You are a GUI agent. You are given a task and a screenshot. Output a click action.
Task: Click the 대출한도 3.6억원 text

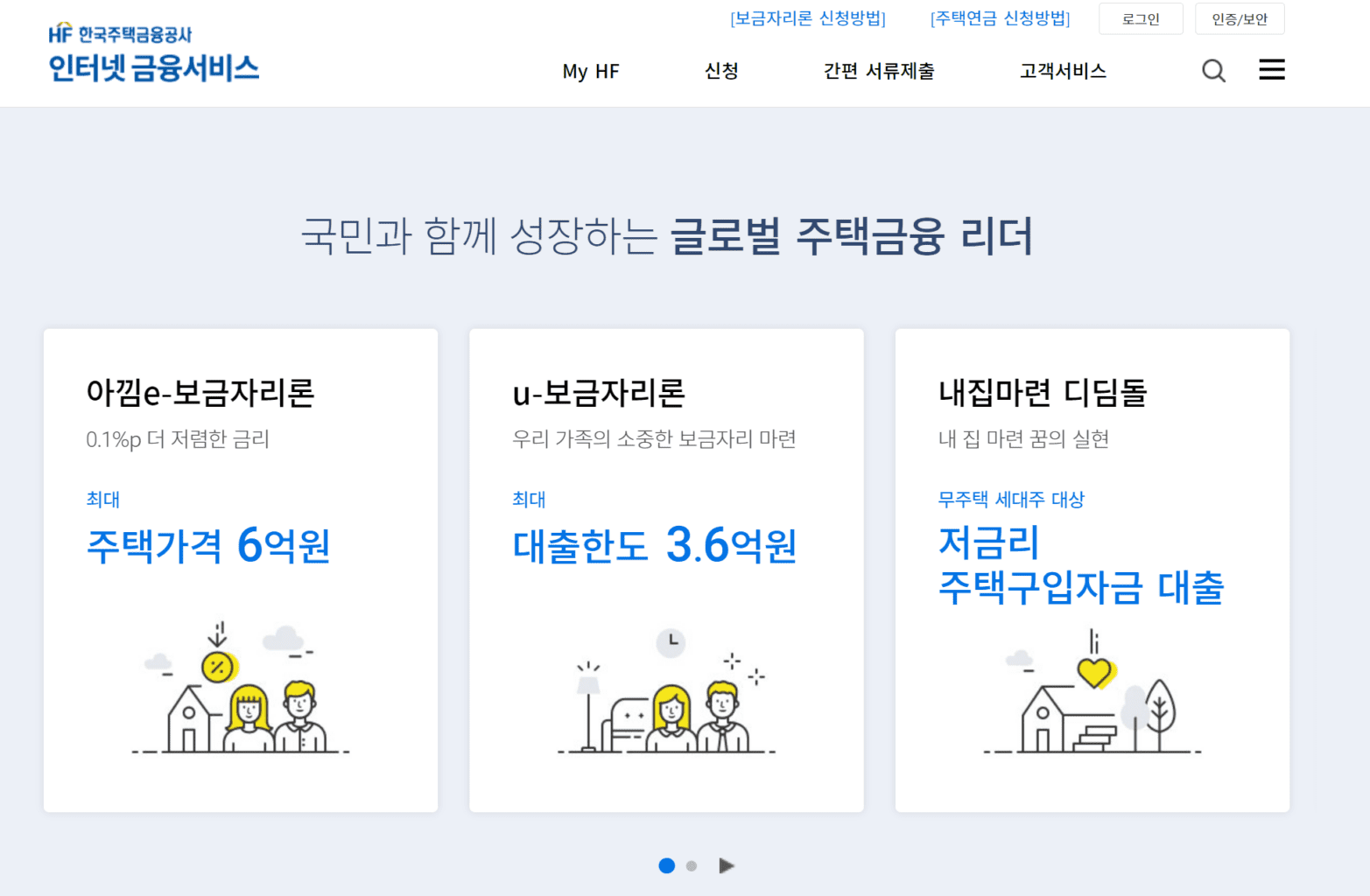pyautogui.click(x=655, y=545)
